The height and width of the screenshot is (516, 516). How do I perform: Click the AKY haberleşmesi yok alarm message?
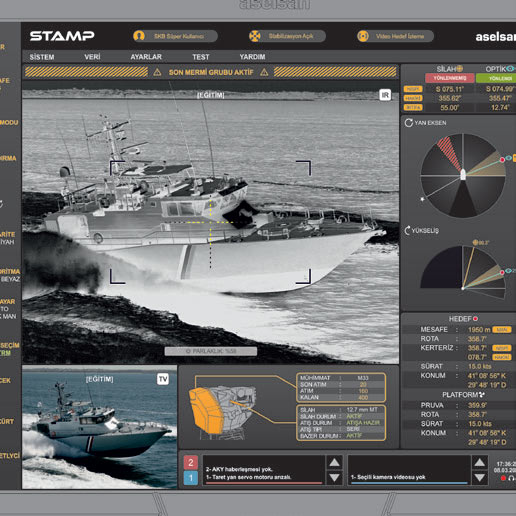239,469
